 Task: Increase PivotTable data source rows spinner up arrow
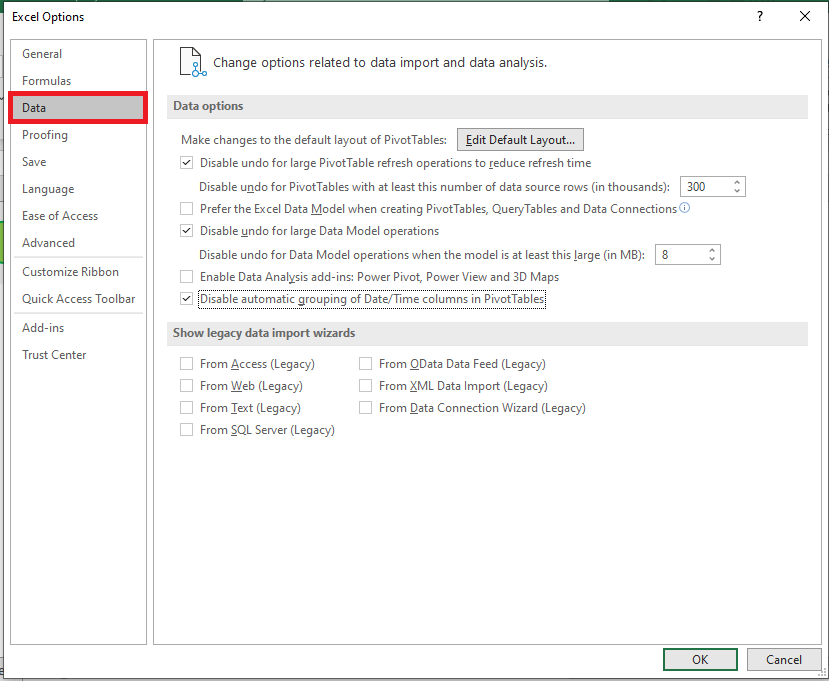click(737, 182)
